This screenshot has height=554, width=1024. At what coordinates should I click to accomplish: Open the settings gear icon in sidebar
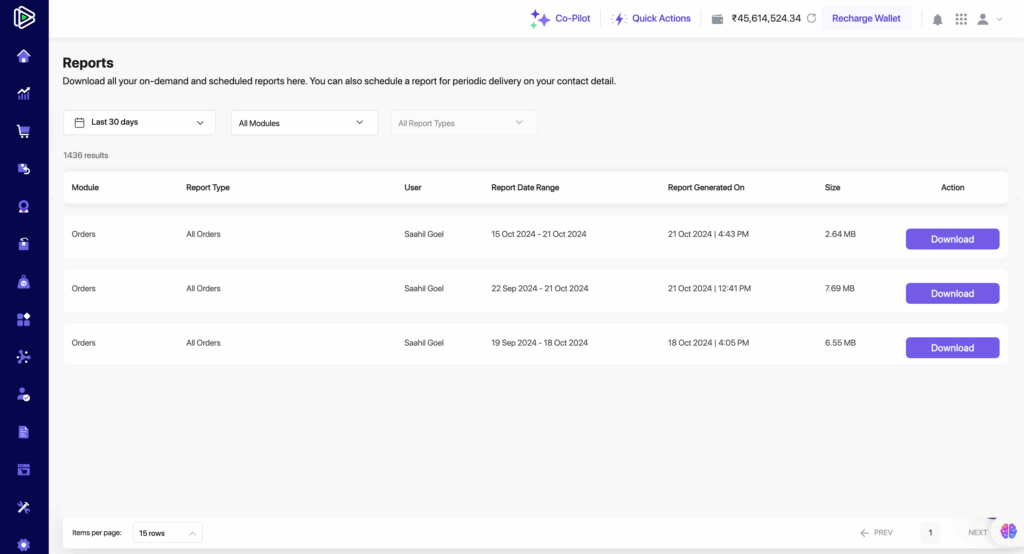click(x=24, y=545)
